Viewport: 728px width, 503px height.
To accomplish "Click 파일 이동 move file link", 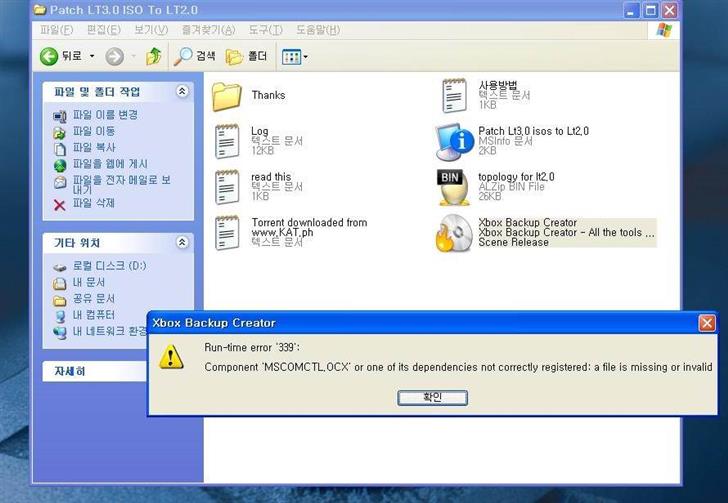I will pyautogui.click(x=93, y=131).
